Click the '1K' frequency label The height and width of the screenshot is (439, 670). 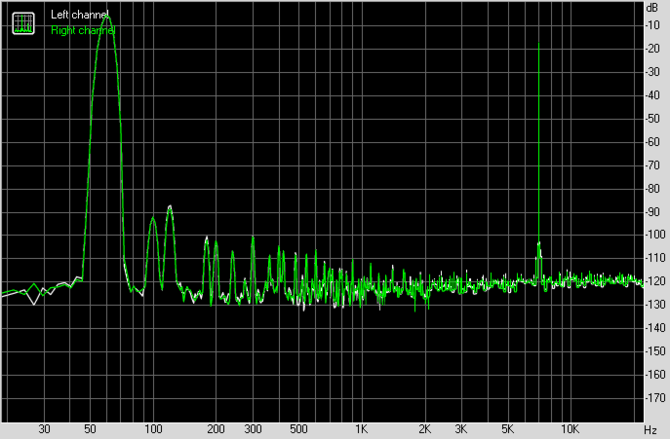pos(361,429)
